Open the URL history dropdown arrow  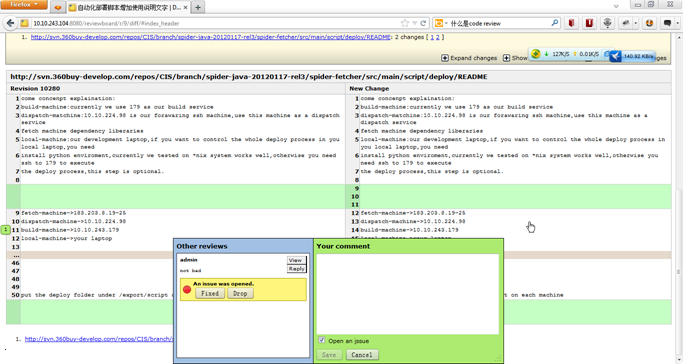tap(414, 23)
